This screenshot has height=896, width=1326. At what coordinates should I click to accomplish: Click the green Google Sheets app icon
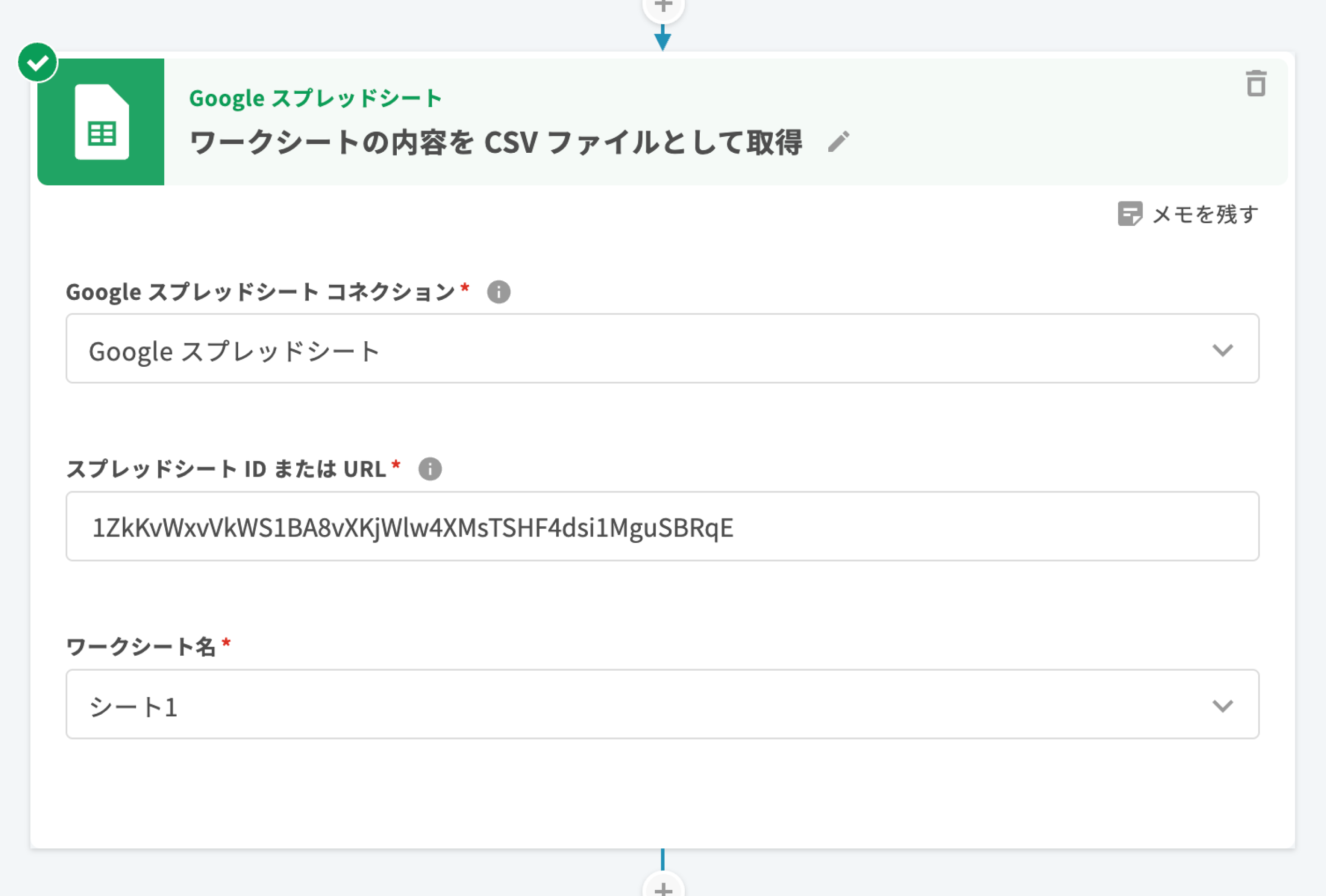tap(102, 122)
